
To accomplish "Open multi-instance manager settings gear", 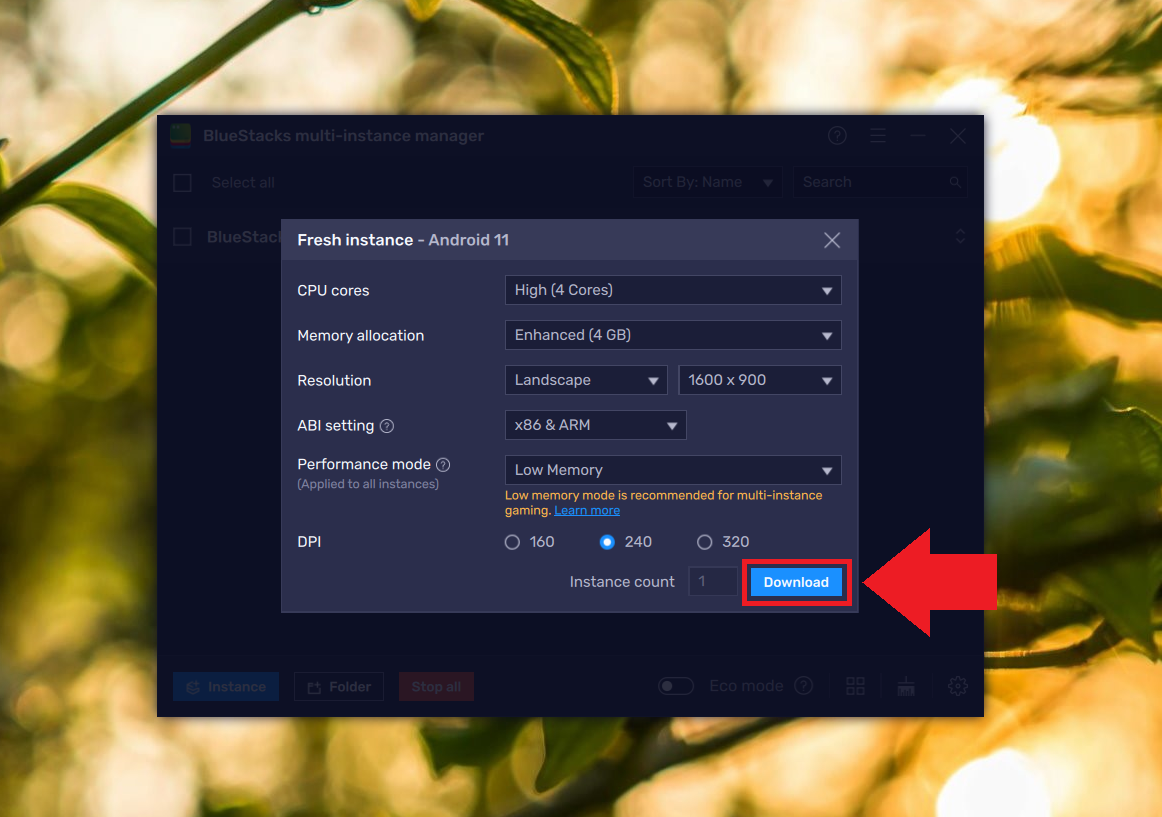I will coord(957,686).
